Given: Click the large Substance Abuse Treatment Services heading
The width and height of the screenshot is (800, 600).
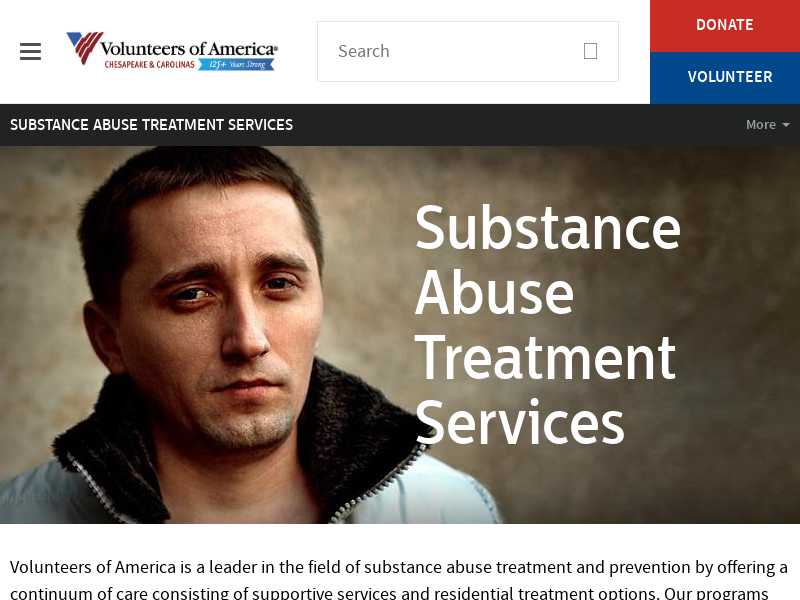Looking at the screenshot, I should click(x=547, y=324).
